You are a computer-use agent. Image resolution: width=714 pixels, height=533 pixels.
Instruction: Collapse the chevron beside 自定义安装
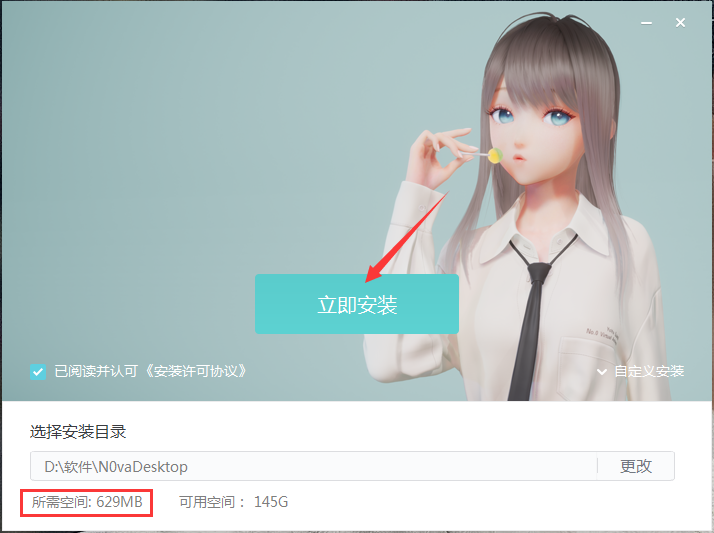click(x=602, y=372)
